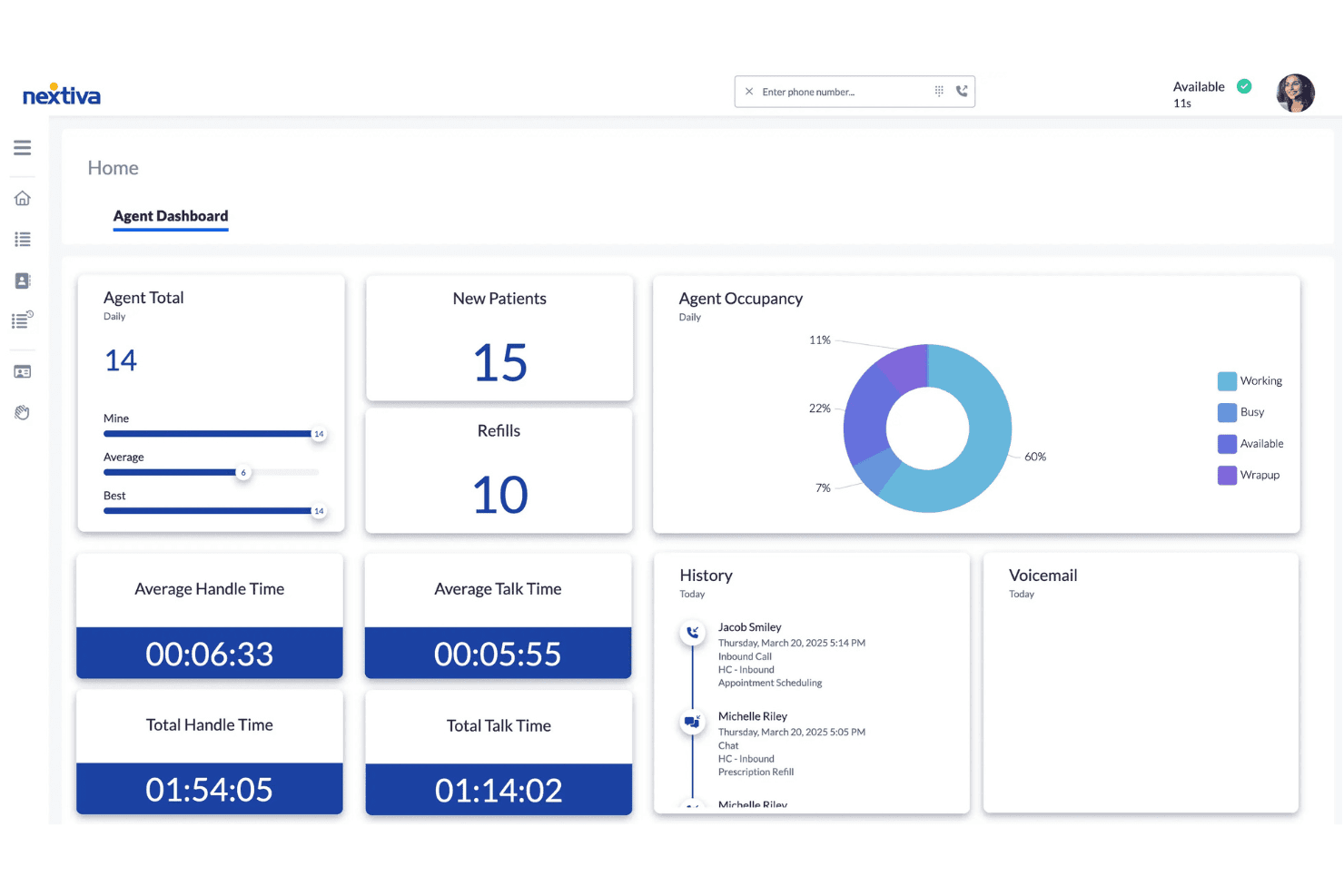
Task: Click the Available status text
Action: point(1199,87)
